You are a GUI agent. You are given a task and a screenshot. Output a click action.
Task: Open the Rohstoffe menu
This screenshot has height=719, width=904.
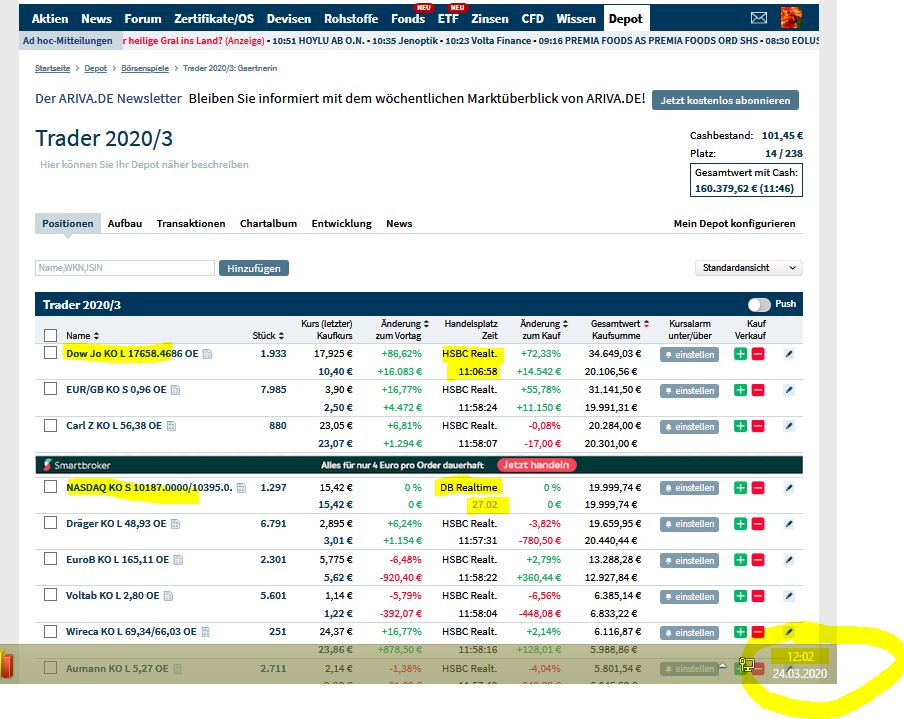[351, 18]
